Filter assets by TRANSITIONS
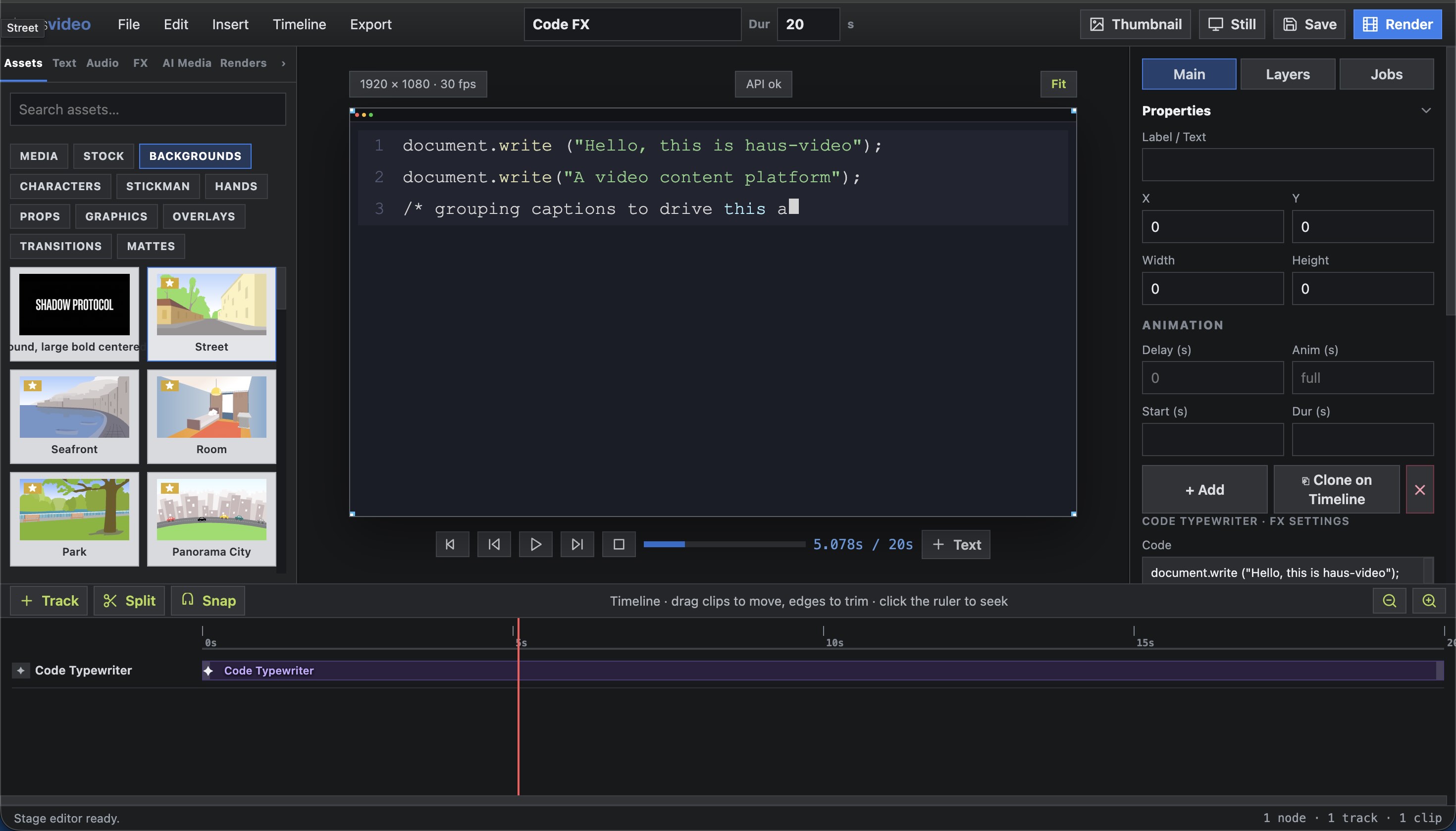This screenshot has width=1456, height=831. [60, 247]
